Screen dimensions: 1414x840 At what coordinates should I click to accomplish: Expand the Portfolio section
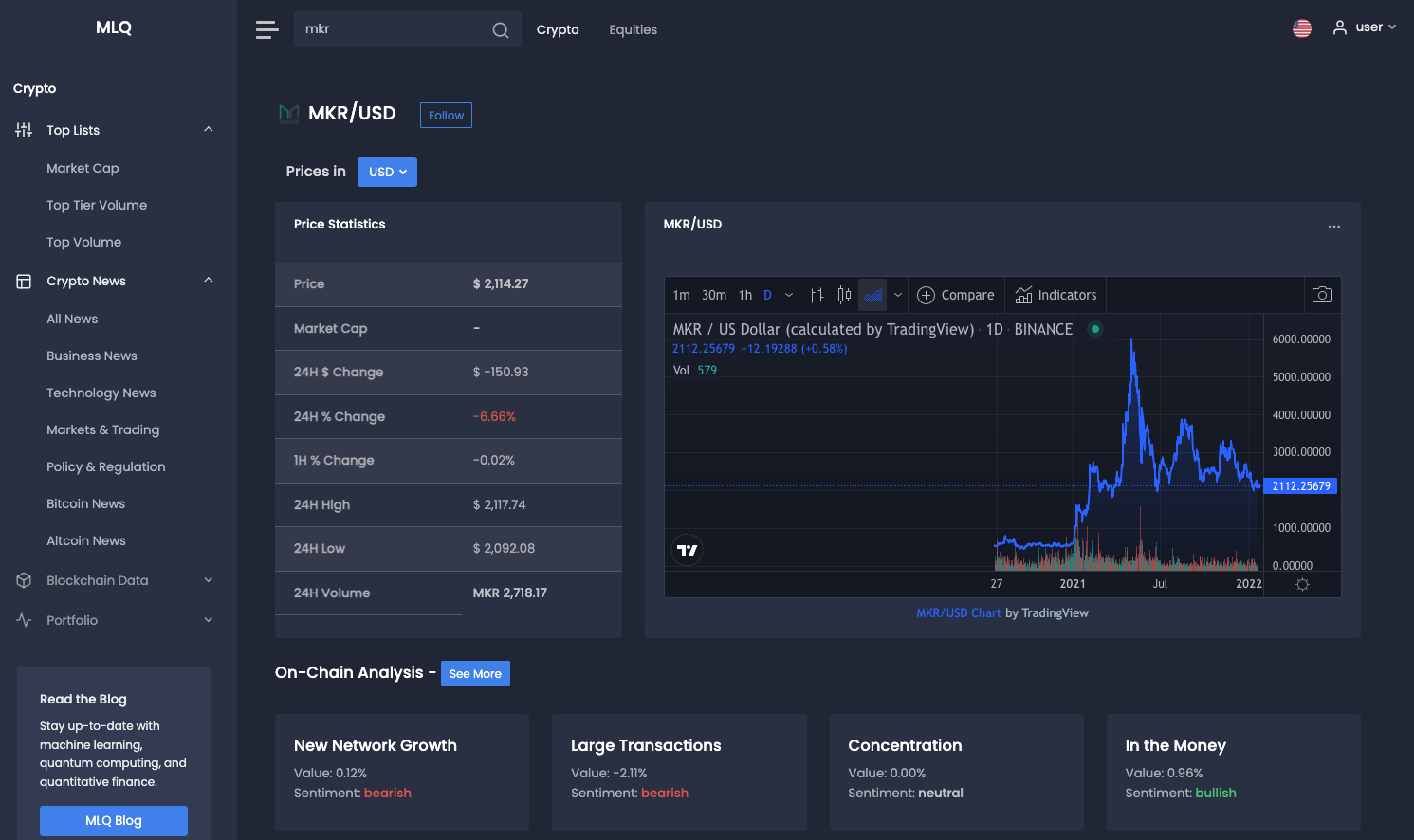point(209,620)
